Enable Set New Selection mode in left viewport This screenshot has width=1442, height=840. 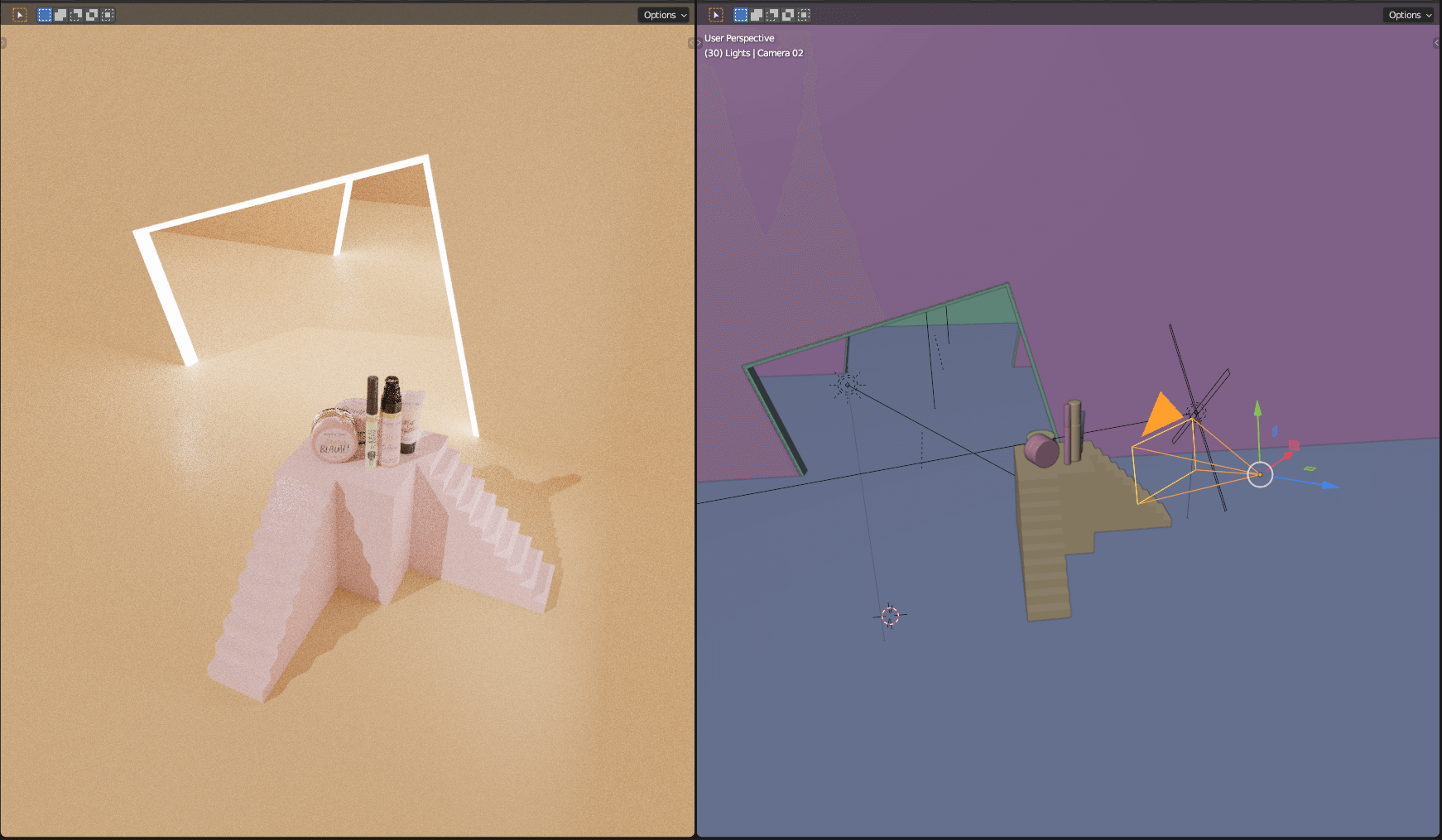tap(45, 15)
